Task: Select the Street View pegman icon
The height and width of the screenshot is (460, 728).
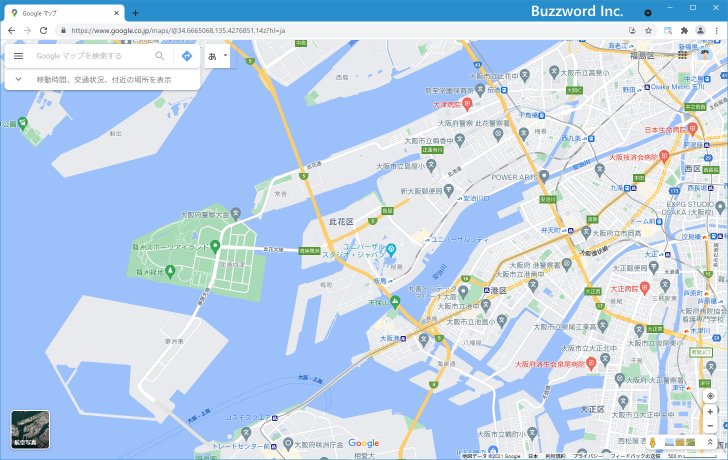Action: (x=652, y=442)
